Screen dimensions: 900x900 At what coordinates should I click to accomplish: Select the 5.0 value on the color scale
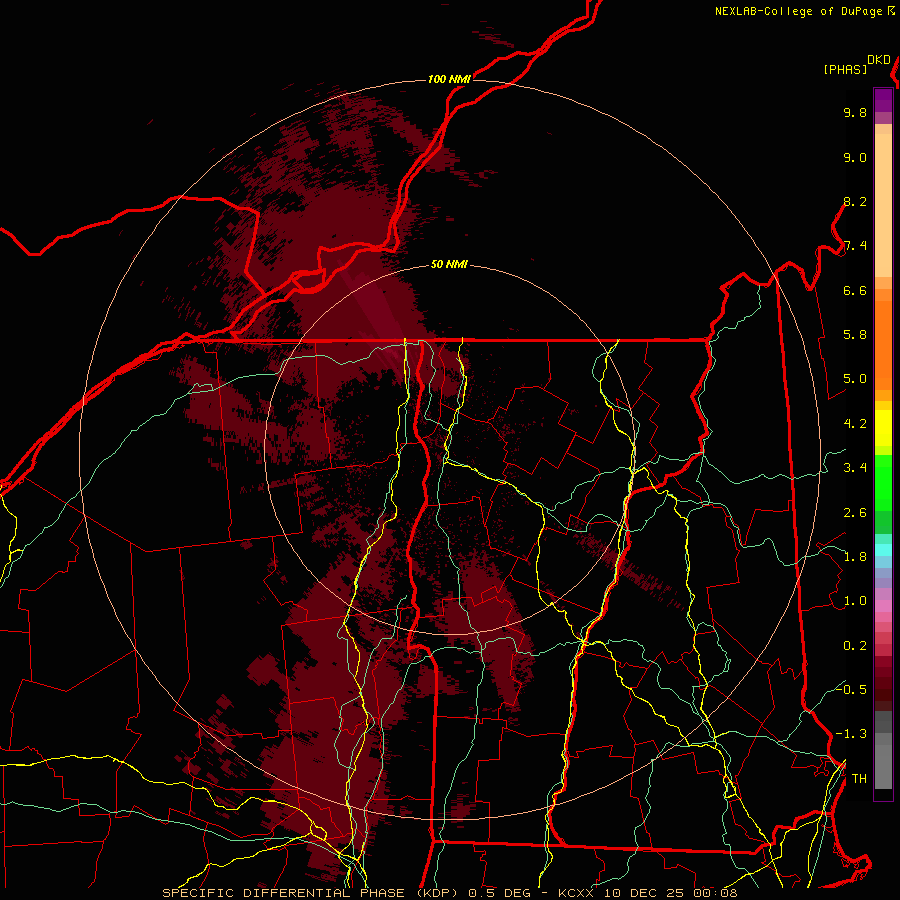coord(855,379)
